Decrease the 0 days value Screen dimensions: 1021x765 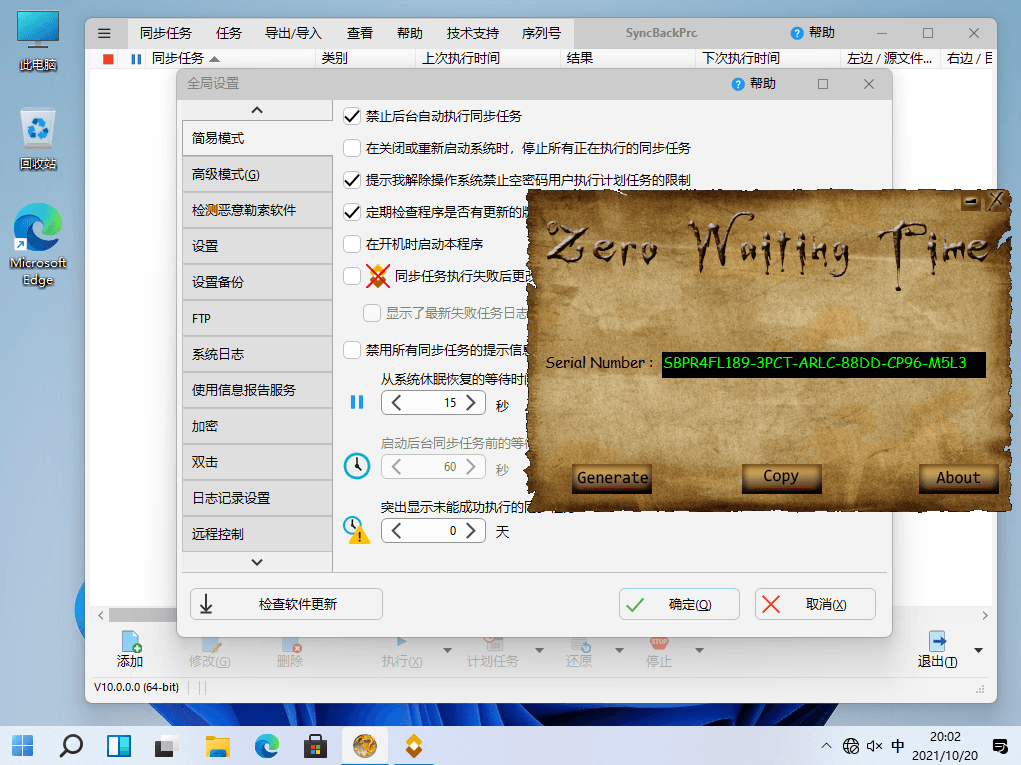(x=396, y=531)
